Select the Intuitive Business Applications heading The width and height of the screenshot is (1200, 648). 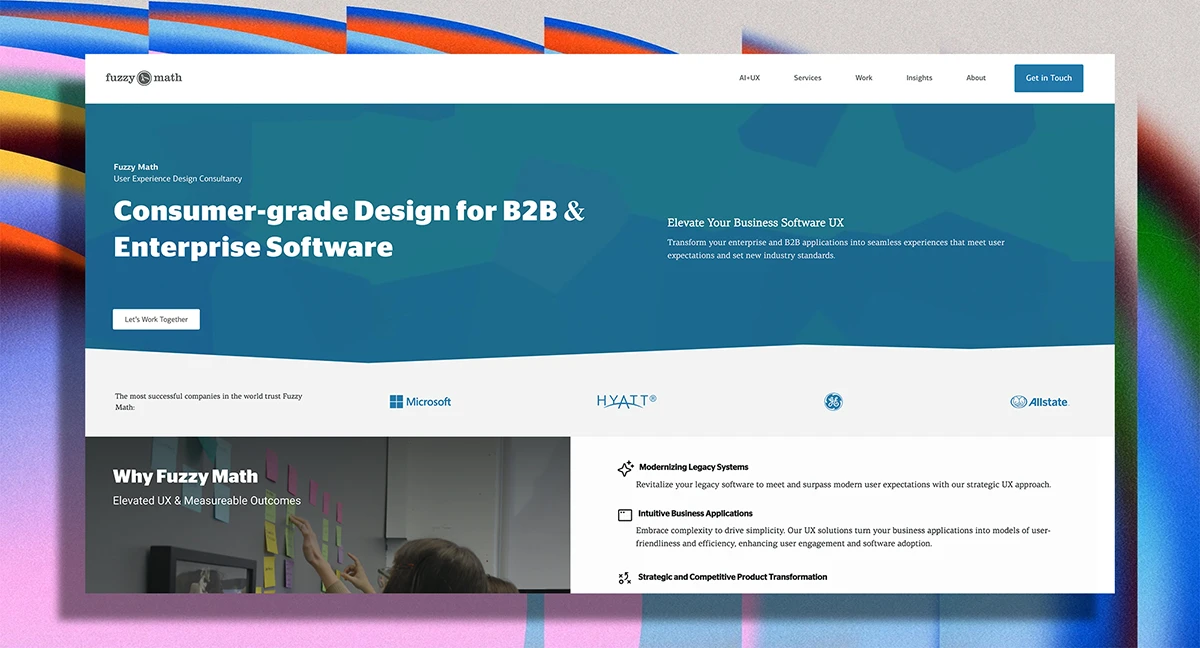695,514
